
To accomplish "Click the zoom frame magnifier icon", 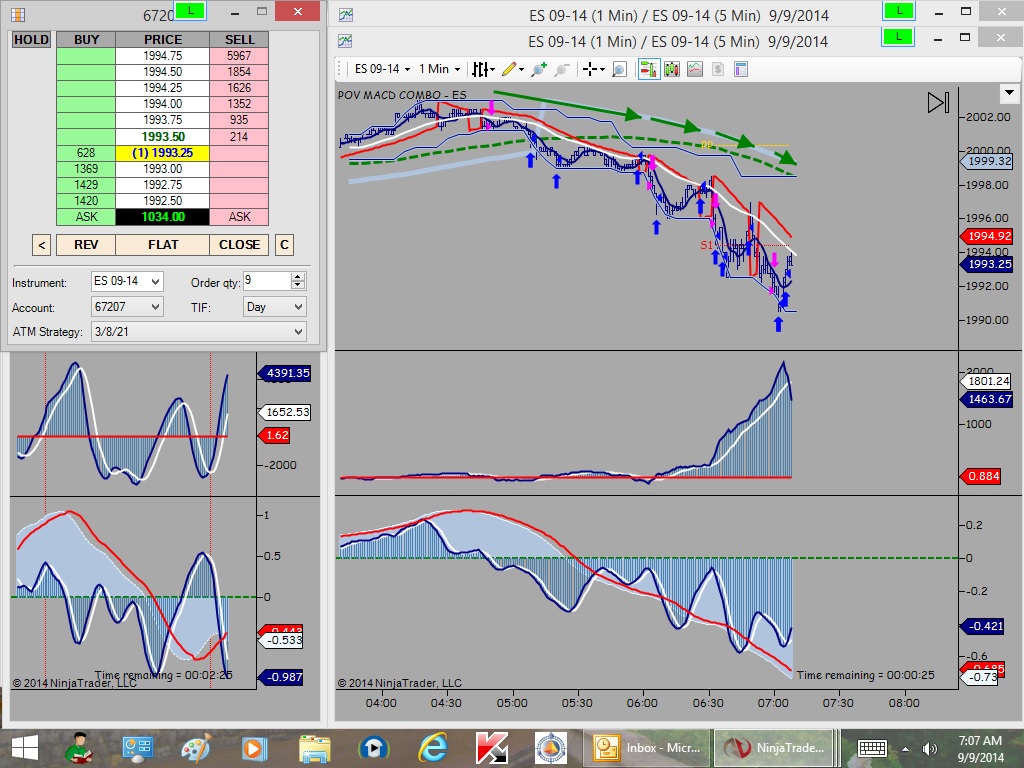I will 619,69.
